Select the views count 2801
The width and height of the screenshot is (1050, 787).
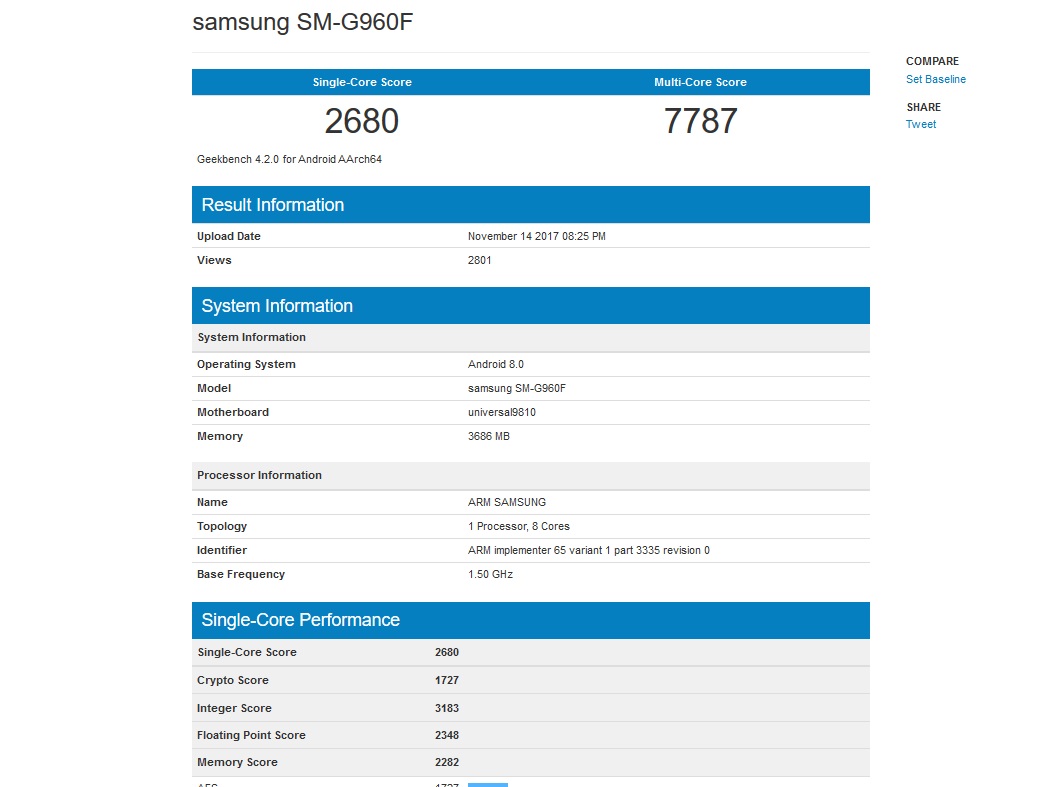point(479,261)
